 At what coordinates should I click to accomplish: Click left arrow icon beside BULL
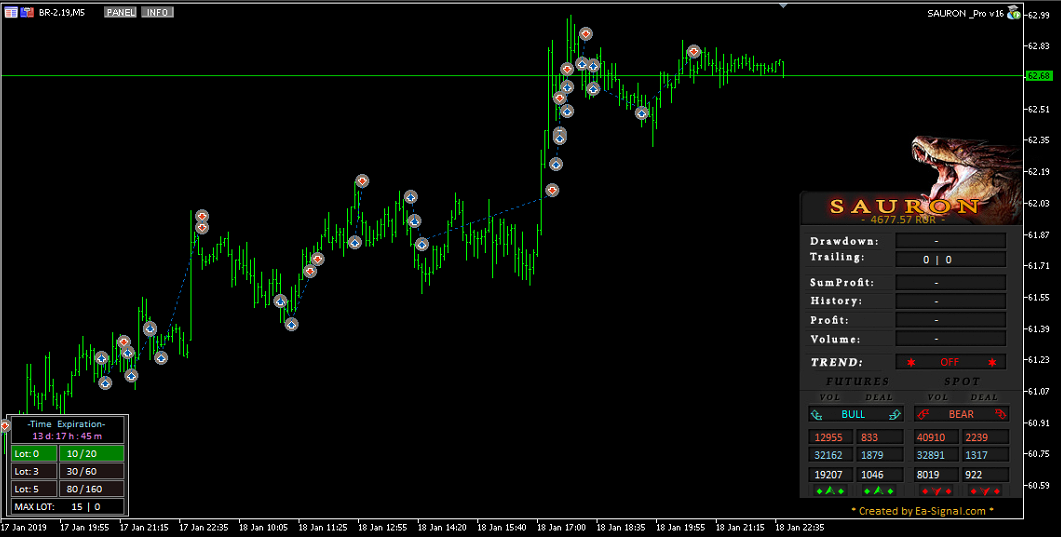click(x=817, y=414)
